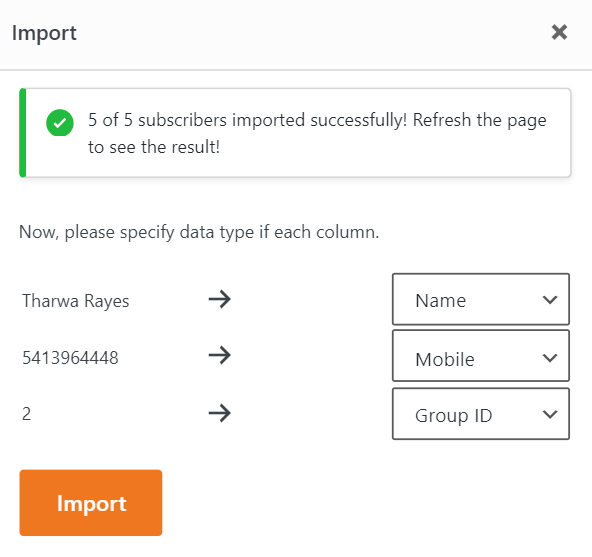Open the Mobile column type dropdown
The image size is (592, 557).
[481, 356]
